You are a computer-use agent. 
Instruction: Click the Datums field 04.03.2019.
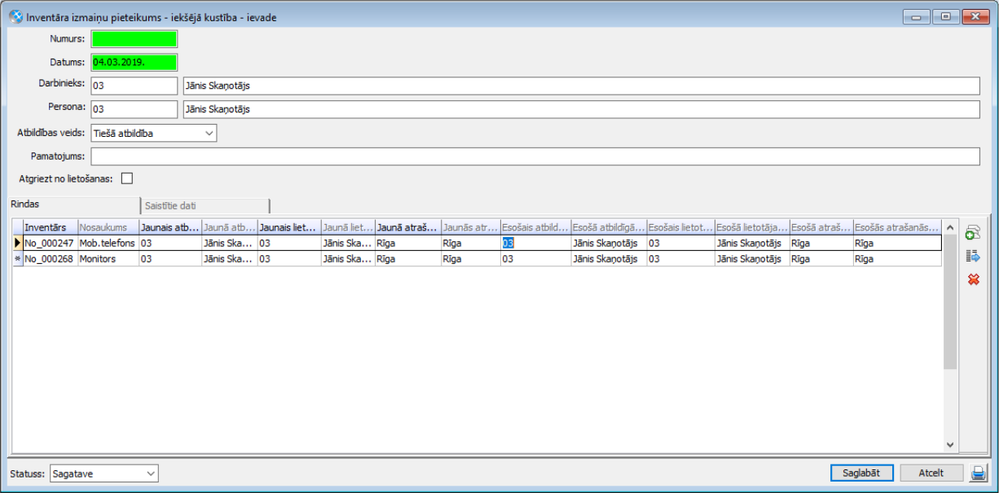pyautogui.click(x=134, y=62)
